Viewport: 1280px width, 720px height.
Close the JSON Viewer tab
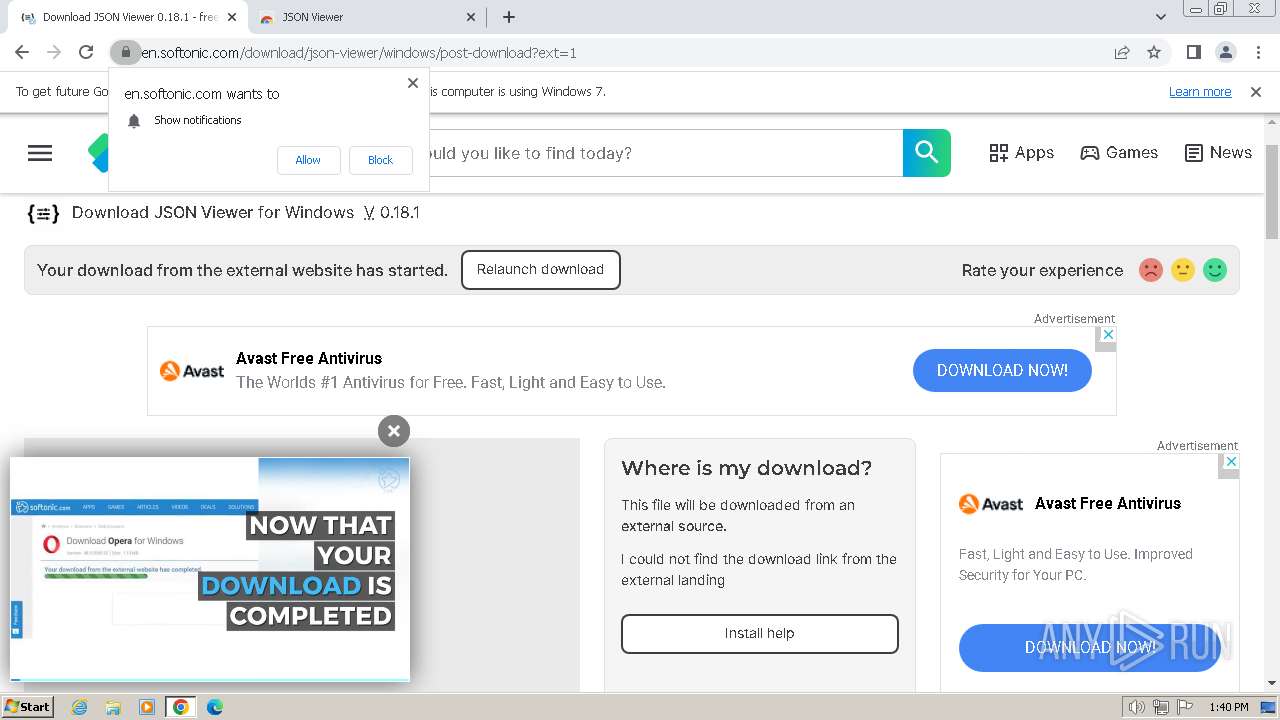(x=472, y=17)
